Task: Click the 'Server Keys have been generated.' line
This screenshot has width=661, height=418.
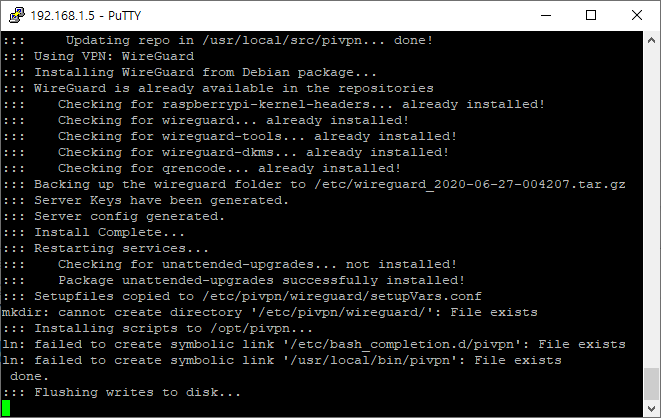Action: tap(145, 200)
